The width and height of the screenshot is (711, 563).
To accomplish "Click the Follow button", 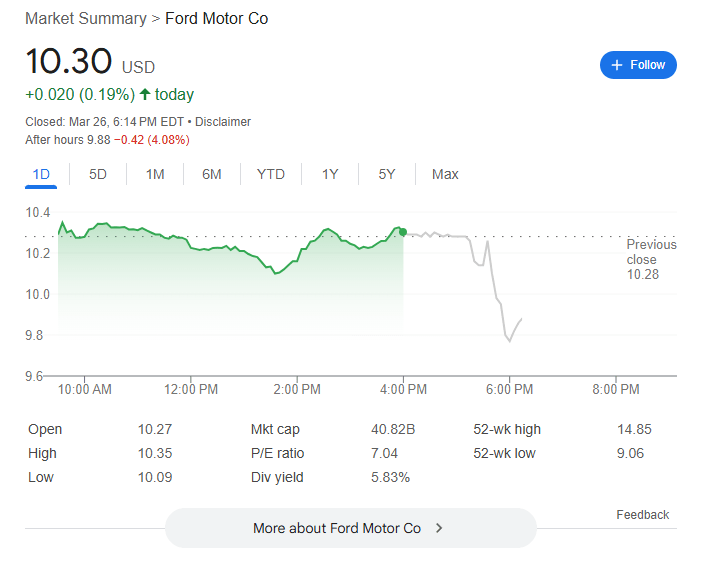I will 638,65.
